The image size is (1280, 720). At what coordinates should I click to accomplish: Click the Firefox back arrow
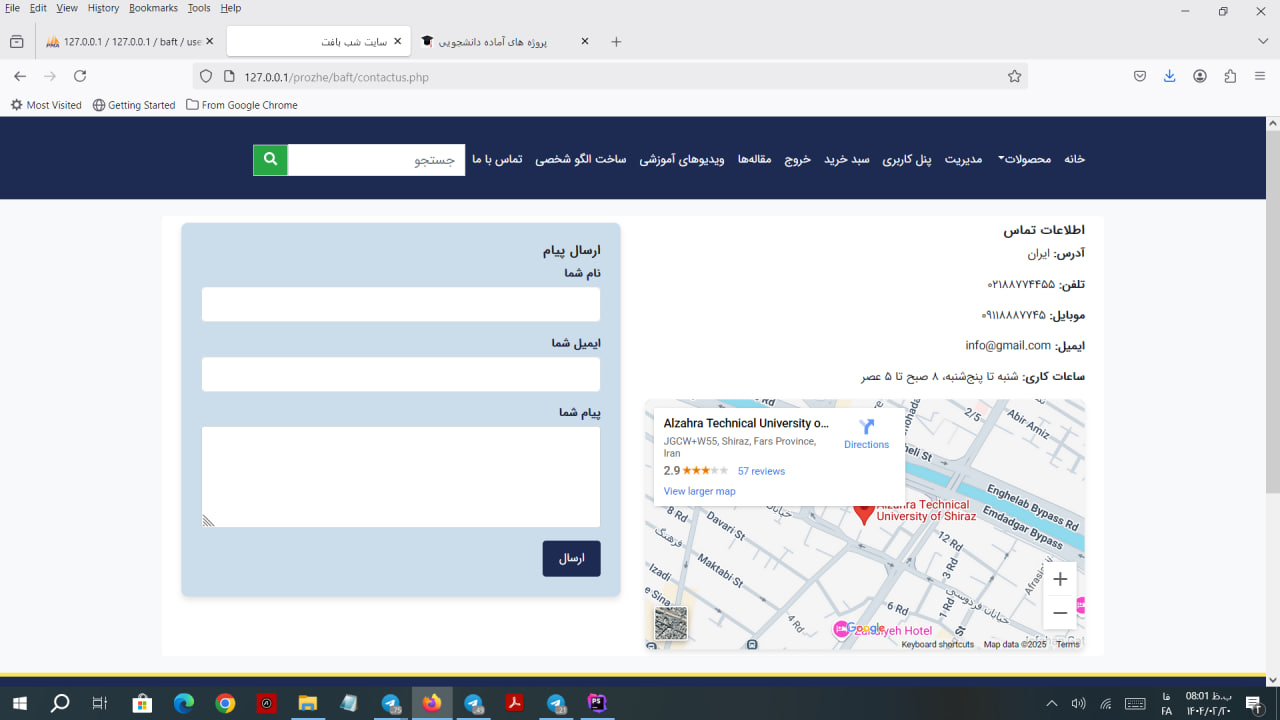tap(20, 76)
